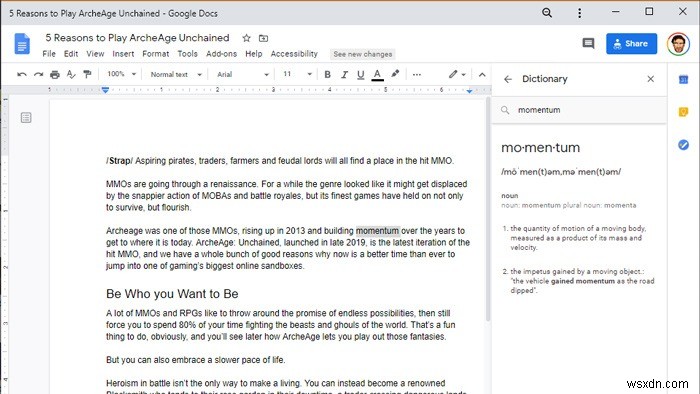Viewport: 700px width, 394px height.
Task: Click the document vertical scrollbar
Action: tap(488, 210)
